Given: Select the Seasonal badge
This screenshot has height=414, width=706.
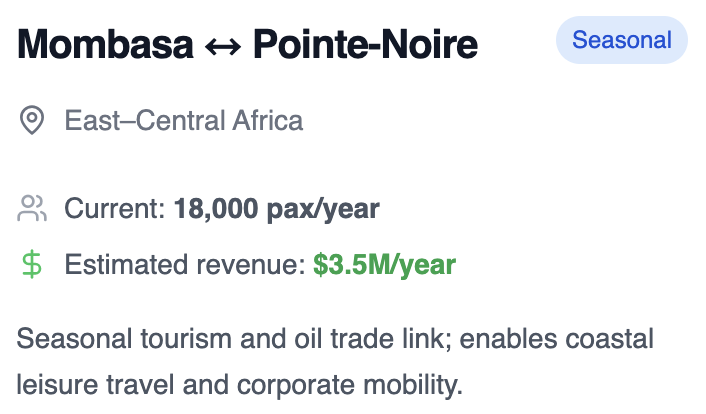Looking at the screenshot, I should tap(622, 40).
